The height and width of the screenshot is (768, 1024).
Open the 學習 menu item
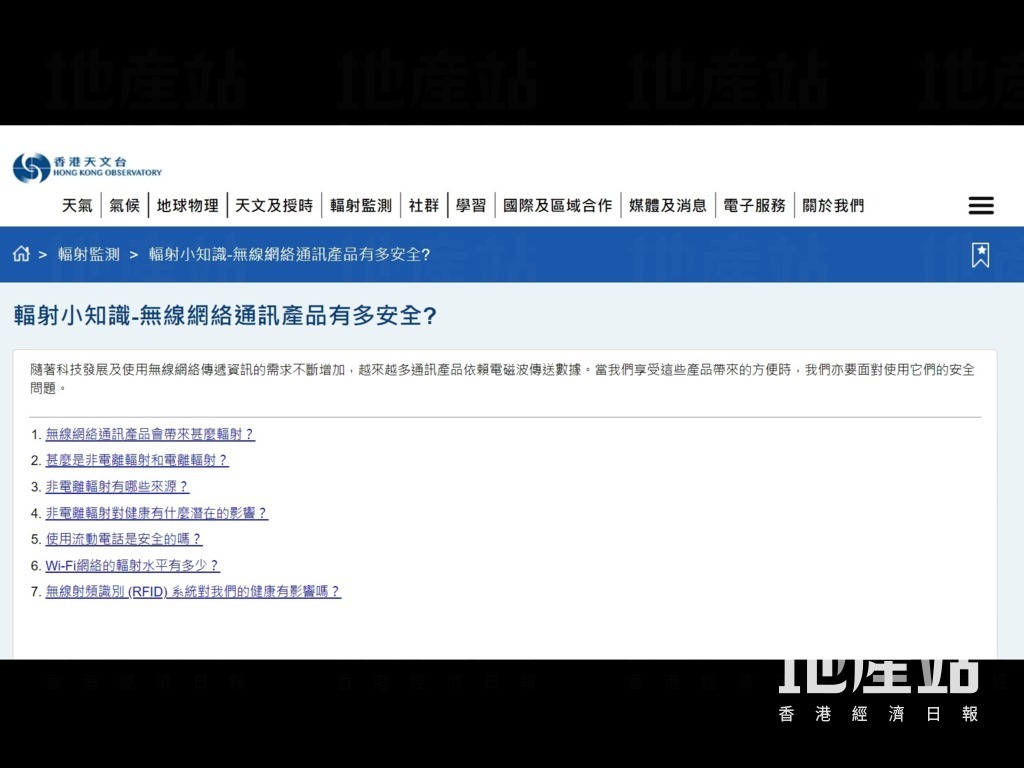(x=471, y=206)
